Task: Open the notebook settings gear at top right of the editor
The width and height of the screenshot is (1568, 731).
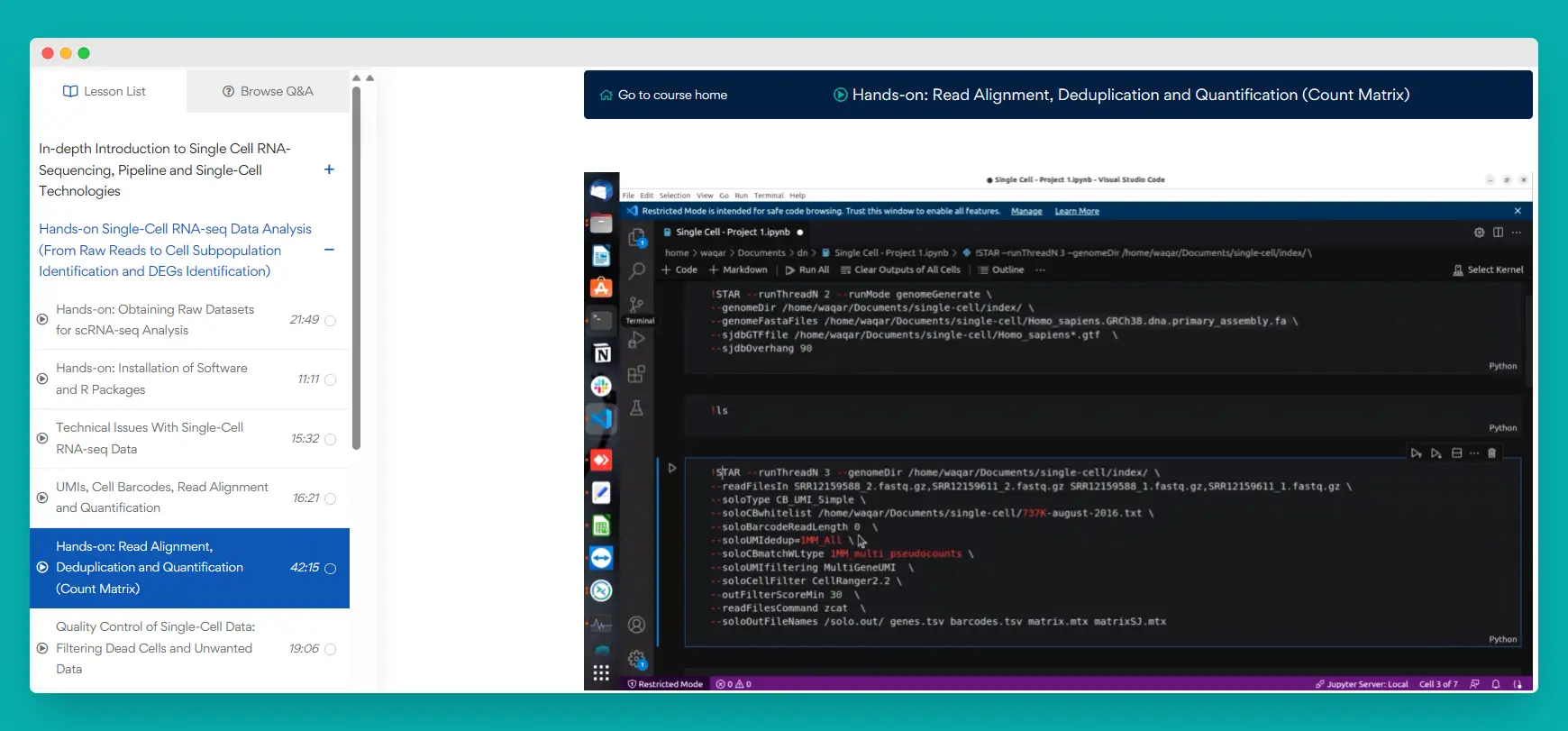Action: point(1479,233)
